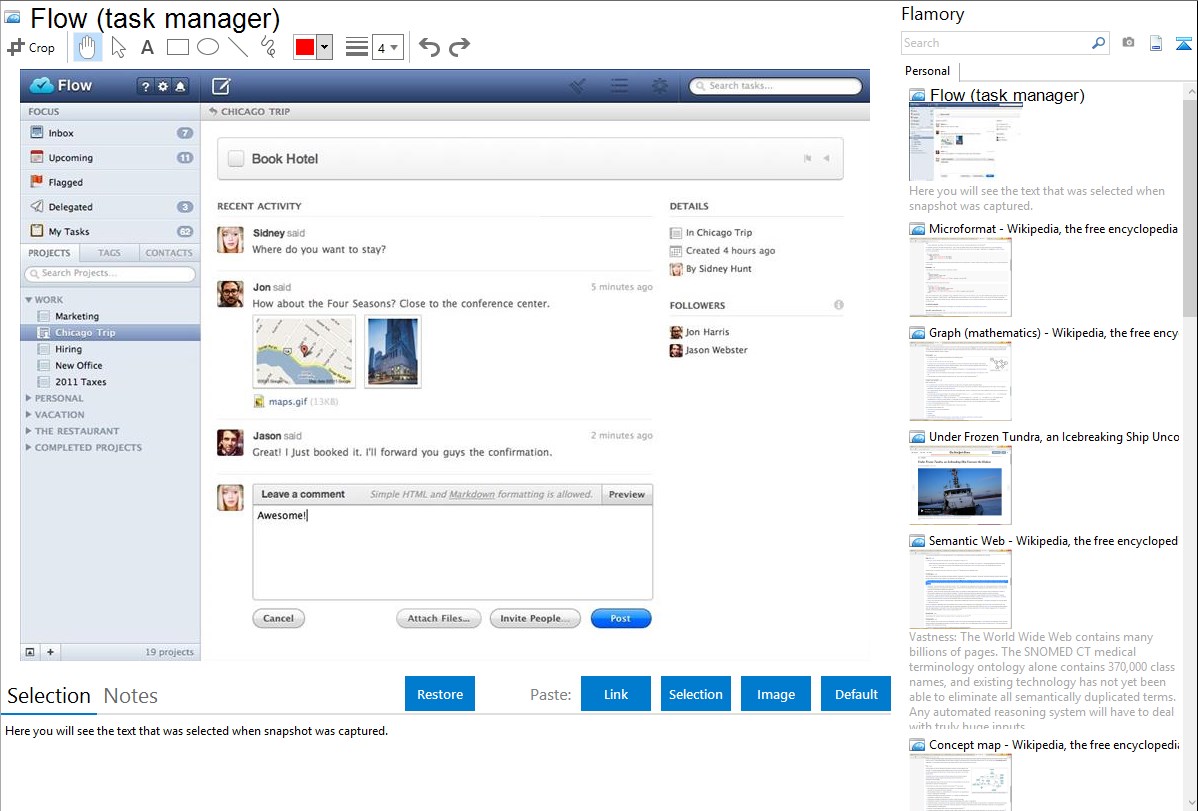Click Attach Files button
The image size is (1198, 811).
(x=439, y=618)
